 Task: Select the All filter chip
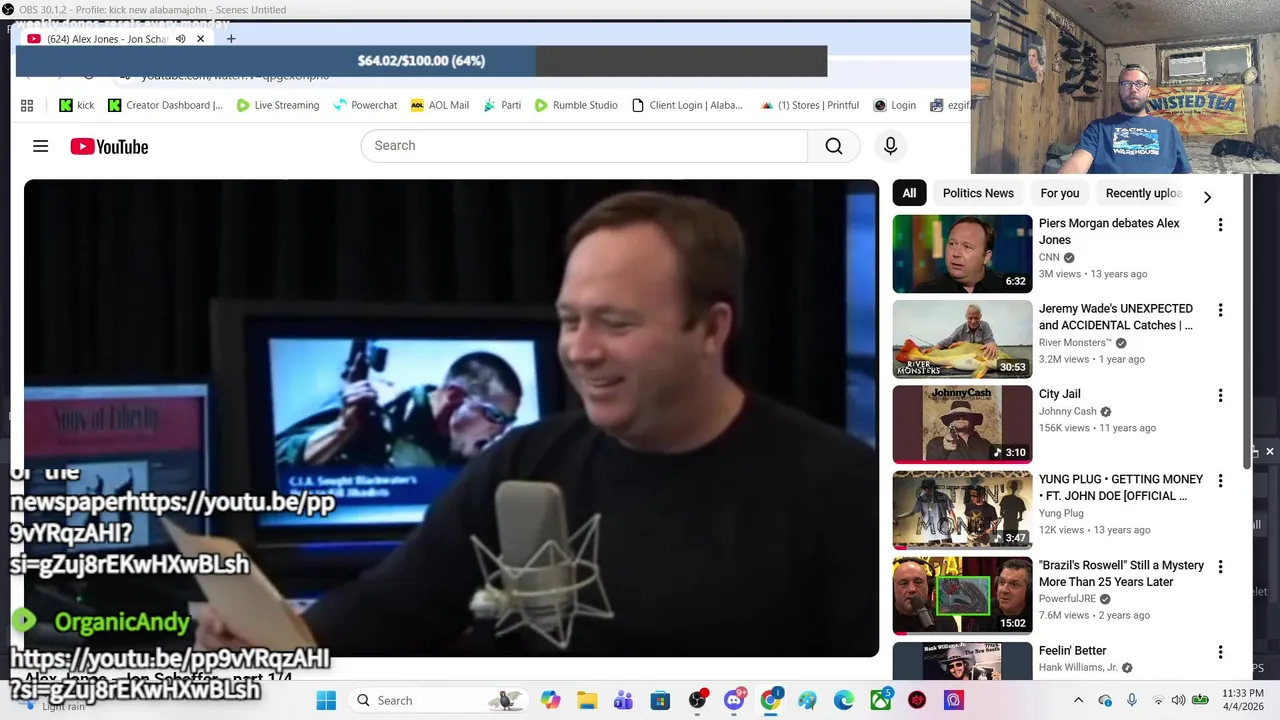click(x=909, y=193)
